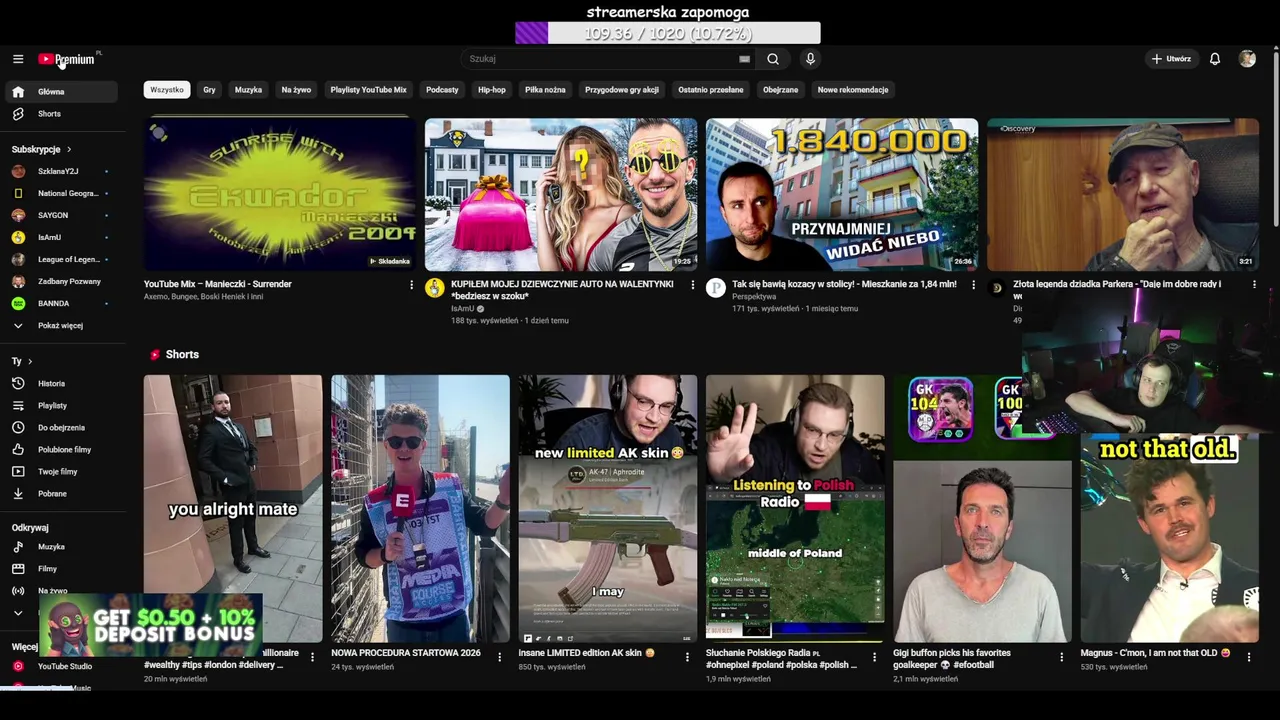Click the YouTube Premium logo

coord(67,59)
